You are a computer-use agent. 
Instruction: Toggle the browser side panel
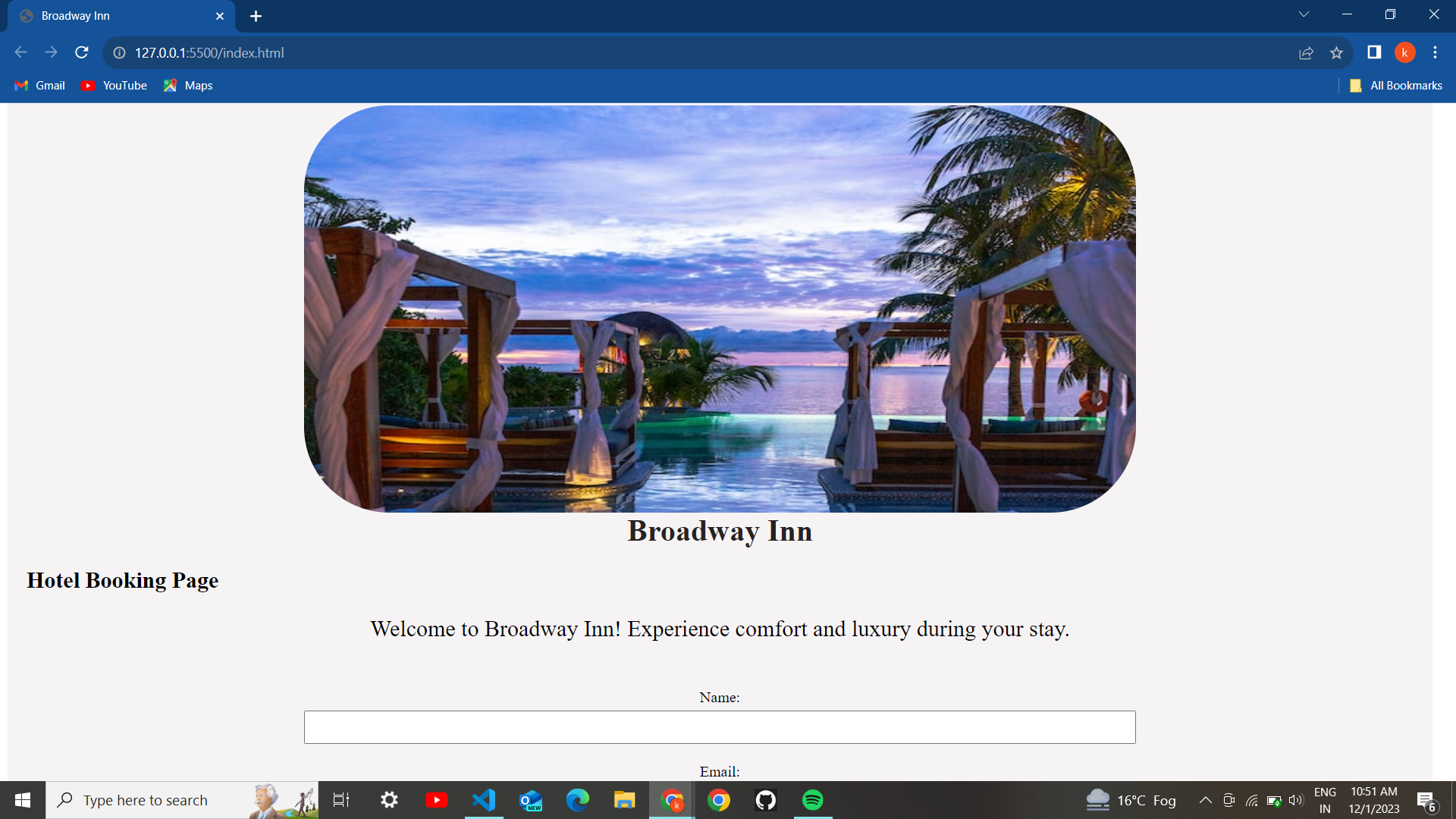(1374, 52)
